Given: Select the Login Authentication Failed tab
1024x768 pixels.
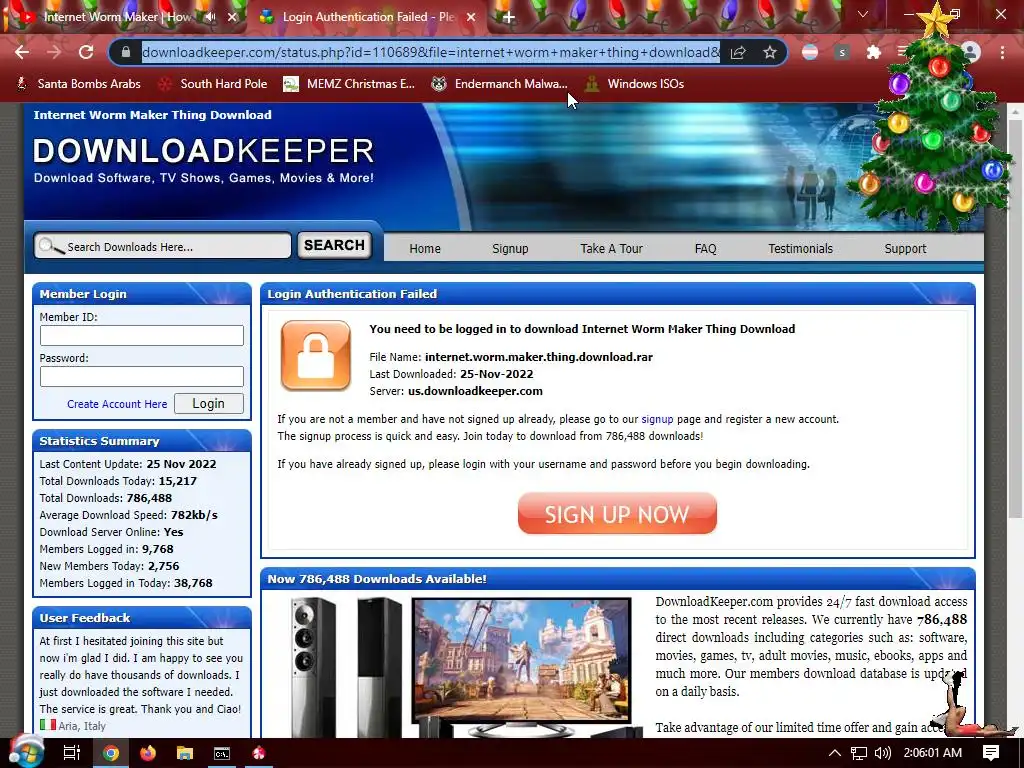Looking at the screenshot, I should [368, 17].
